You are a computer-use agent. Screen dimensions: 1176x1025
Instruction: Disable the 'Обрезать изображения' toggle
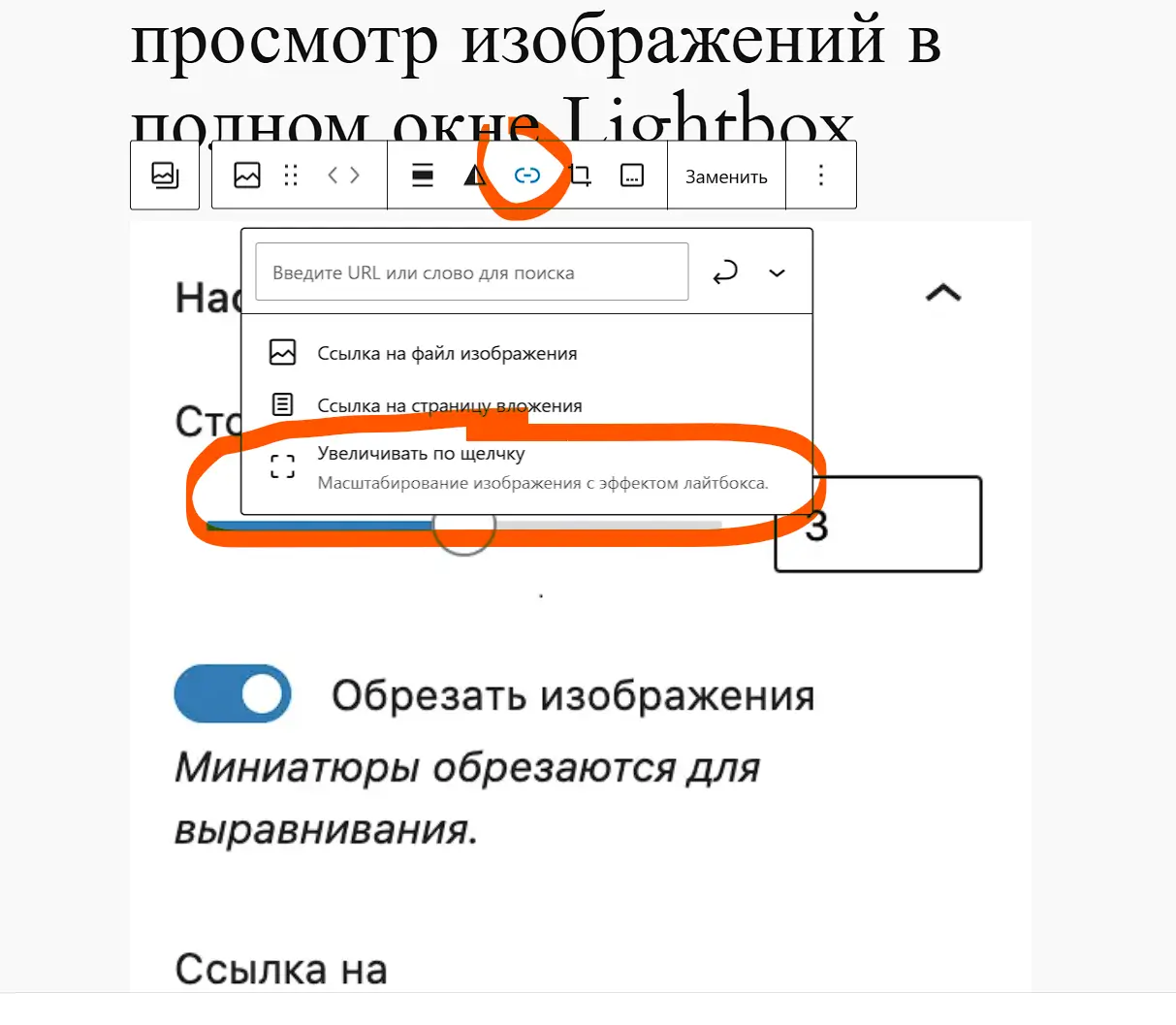click(x=233, y=694)
